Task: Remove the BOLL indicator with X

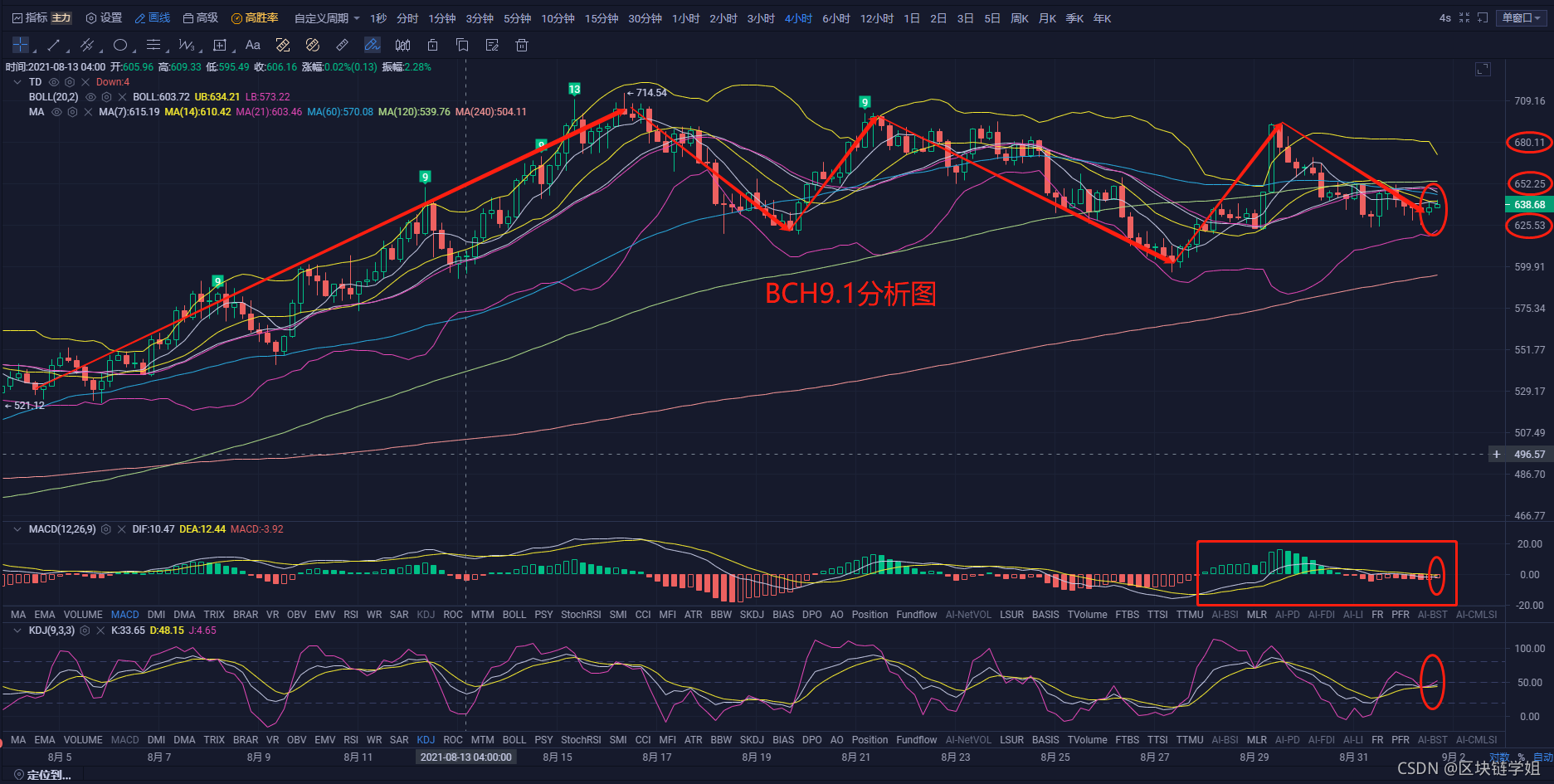Action: coord(122,97)
